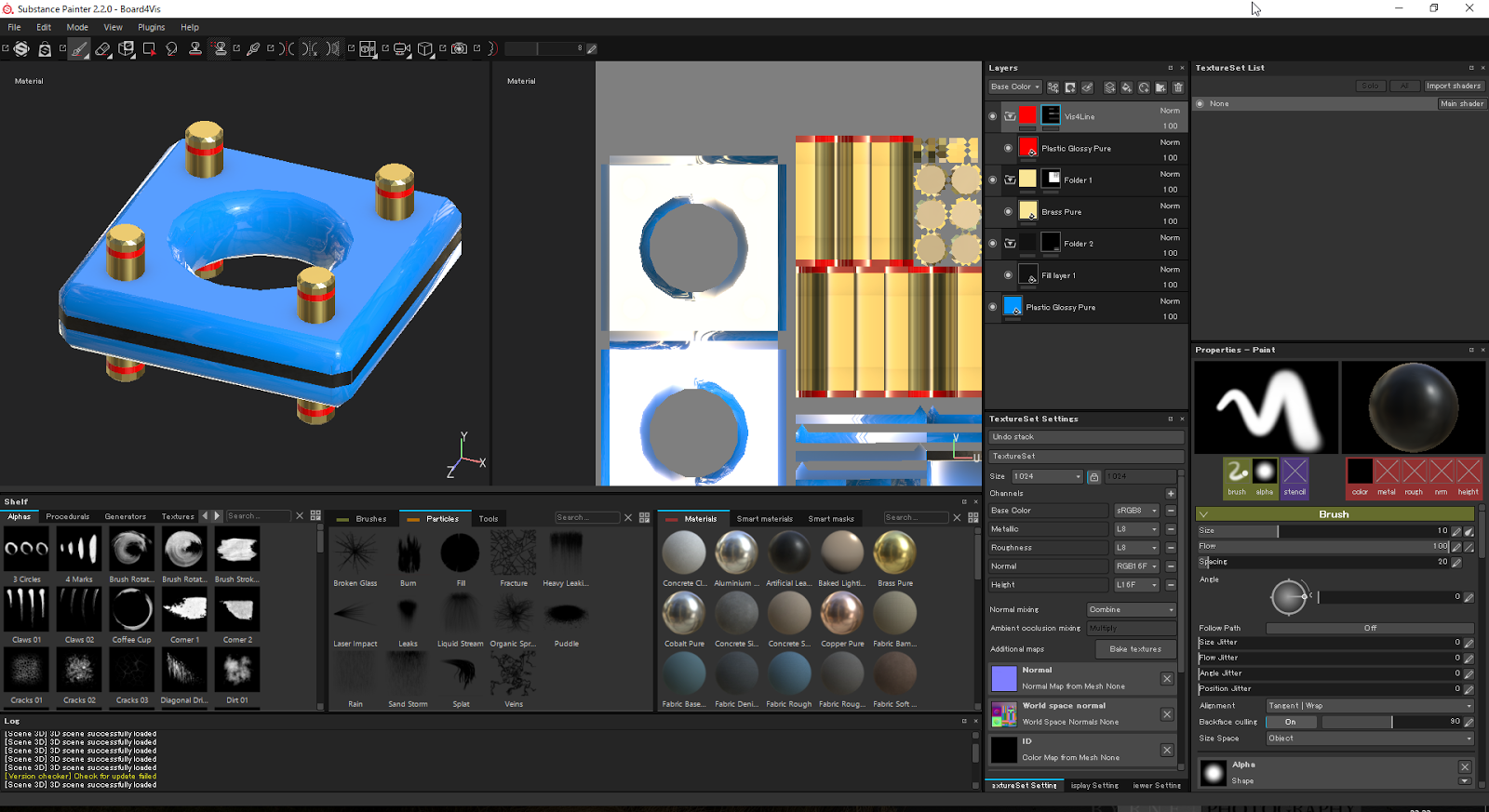Hide Fill layer 1

1008,275
